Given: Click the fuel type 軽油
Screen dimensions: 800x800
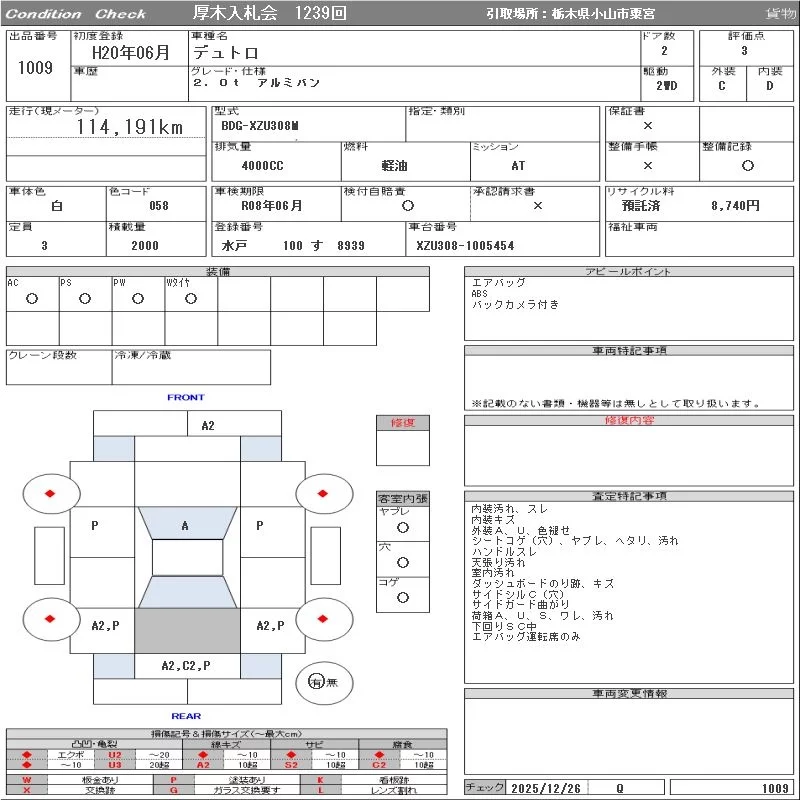Looking at the screenshot, I should click(x=394, y=165).
